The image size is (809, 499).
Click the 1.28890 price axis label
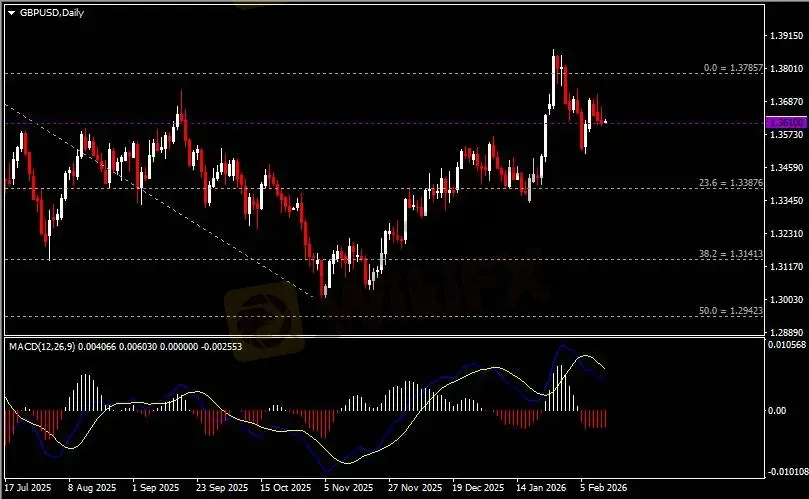pyautogui.click(x=786, y=333)
